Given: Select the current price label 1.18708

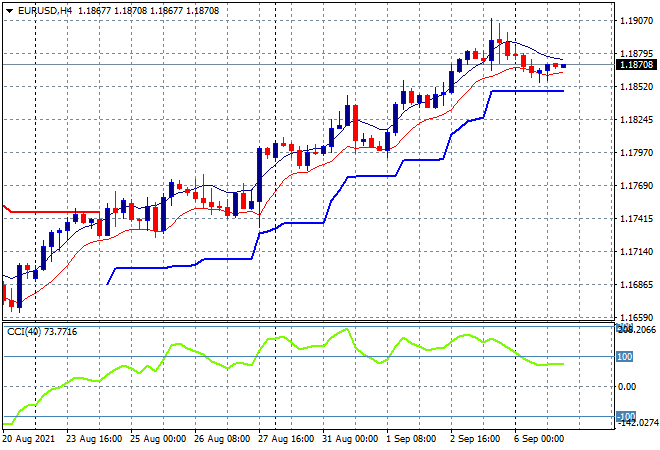Looking at the screenshot, I should [x=636, y=65].
